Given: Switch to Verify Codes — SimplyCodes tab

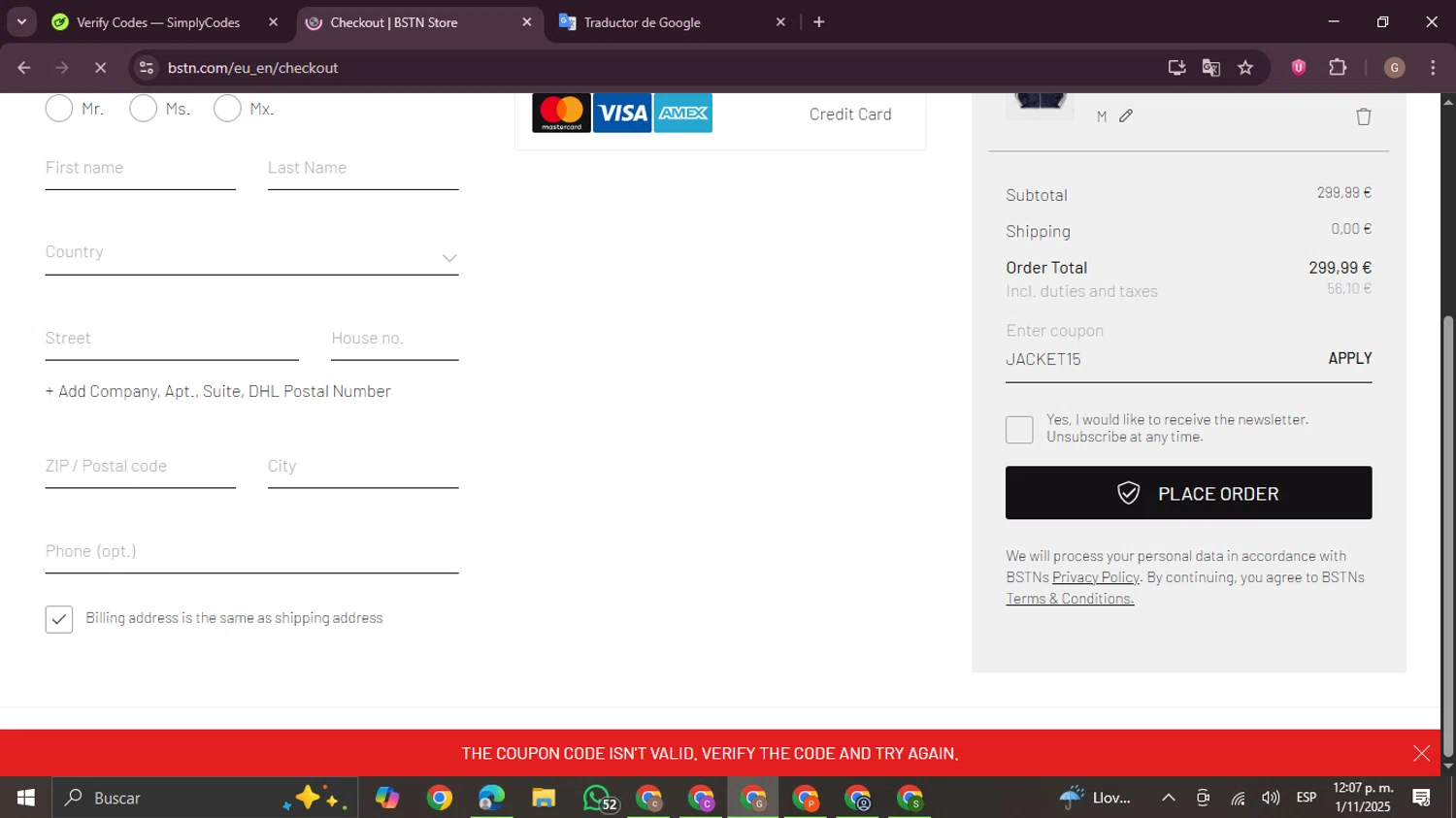Looking at the screenshot, I should coord(157,22).
